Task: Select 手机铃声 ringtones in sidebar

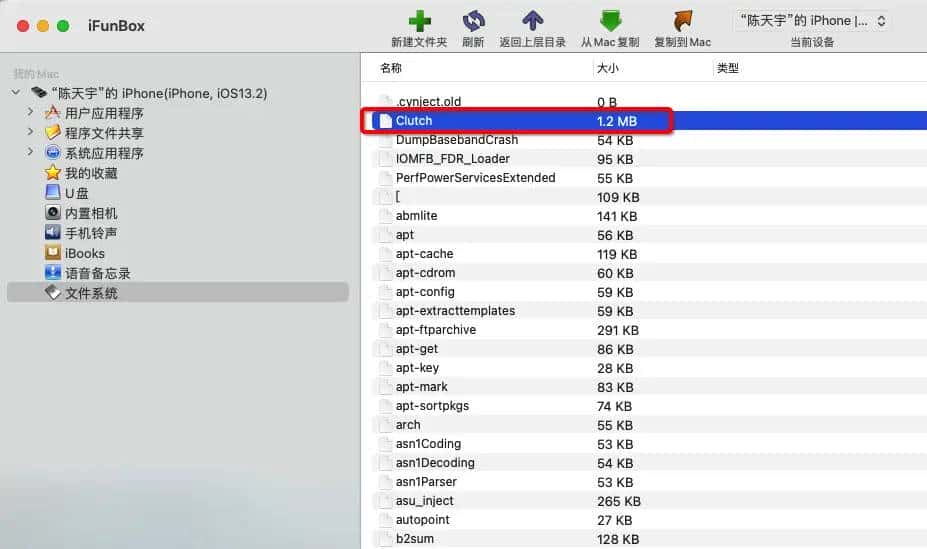Action: (x=90, y=233)
